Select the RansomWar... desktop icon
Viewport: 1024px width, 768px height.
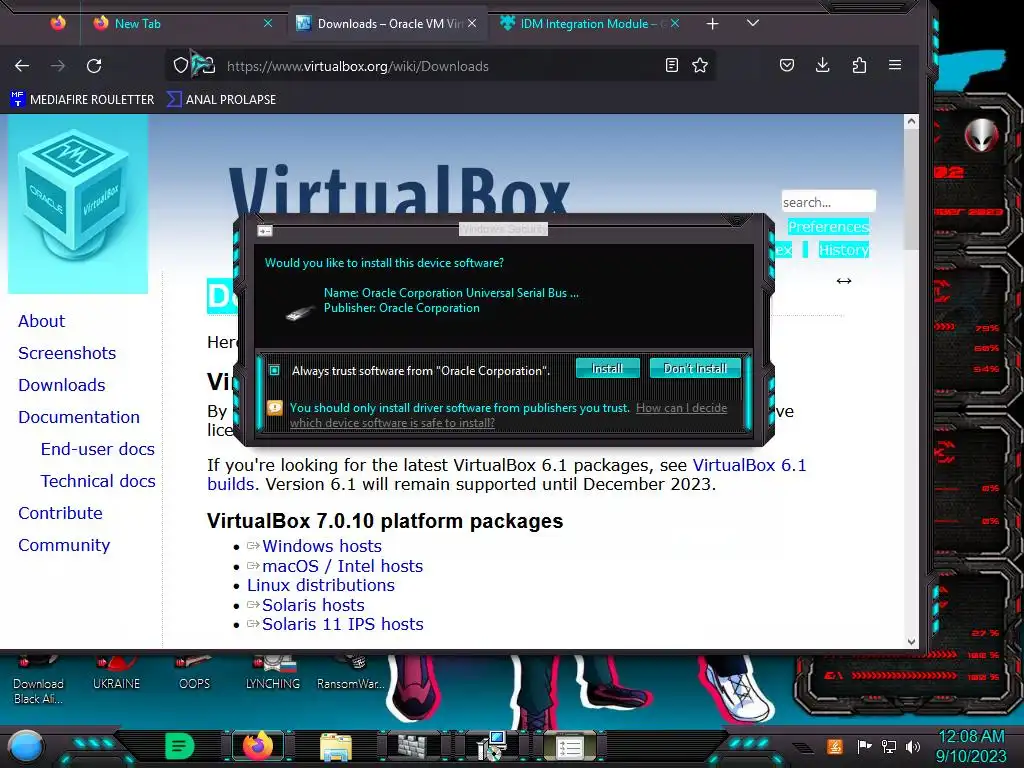click(x=351, y=673)
